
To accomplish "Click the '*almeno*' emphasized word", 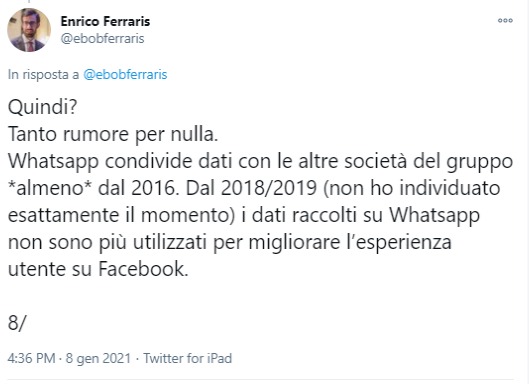I will point(50,188).
